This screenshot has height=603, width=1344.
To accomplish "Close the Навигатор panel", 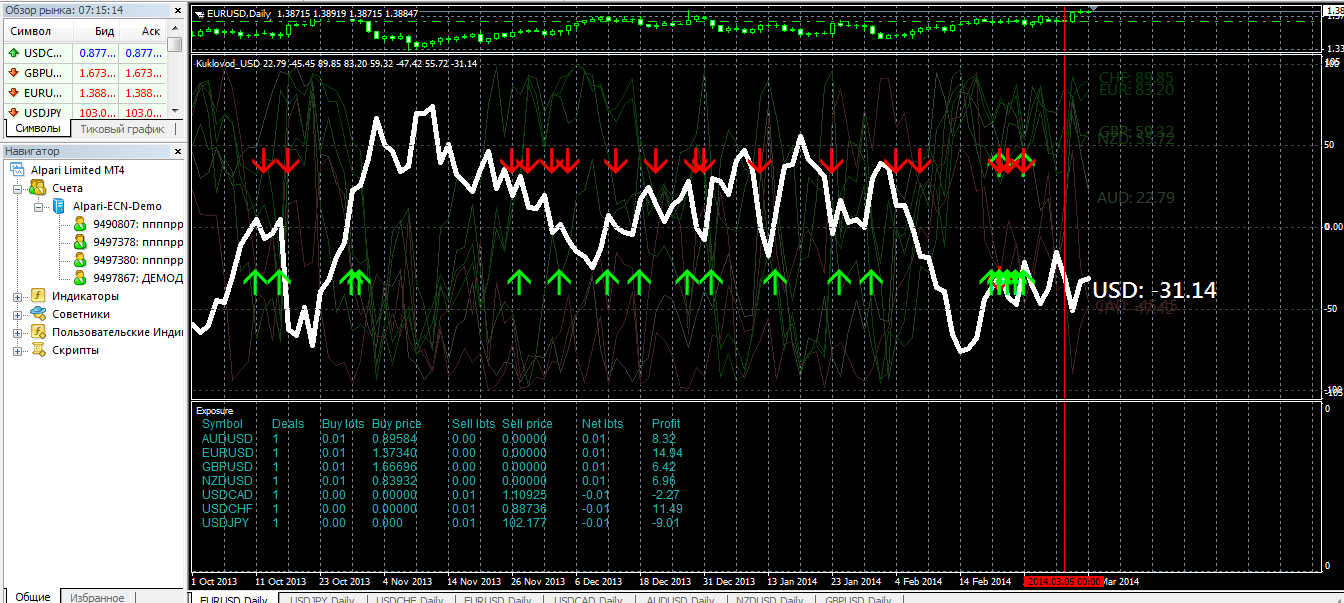I will (x=178, y=151).
